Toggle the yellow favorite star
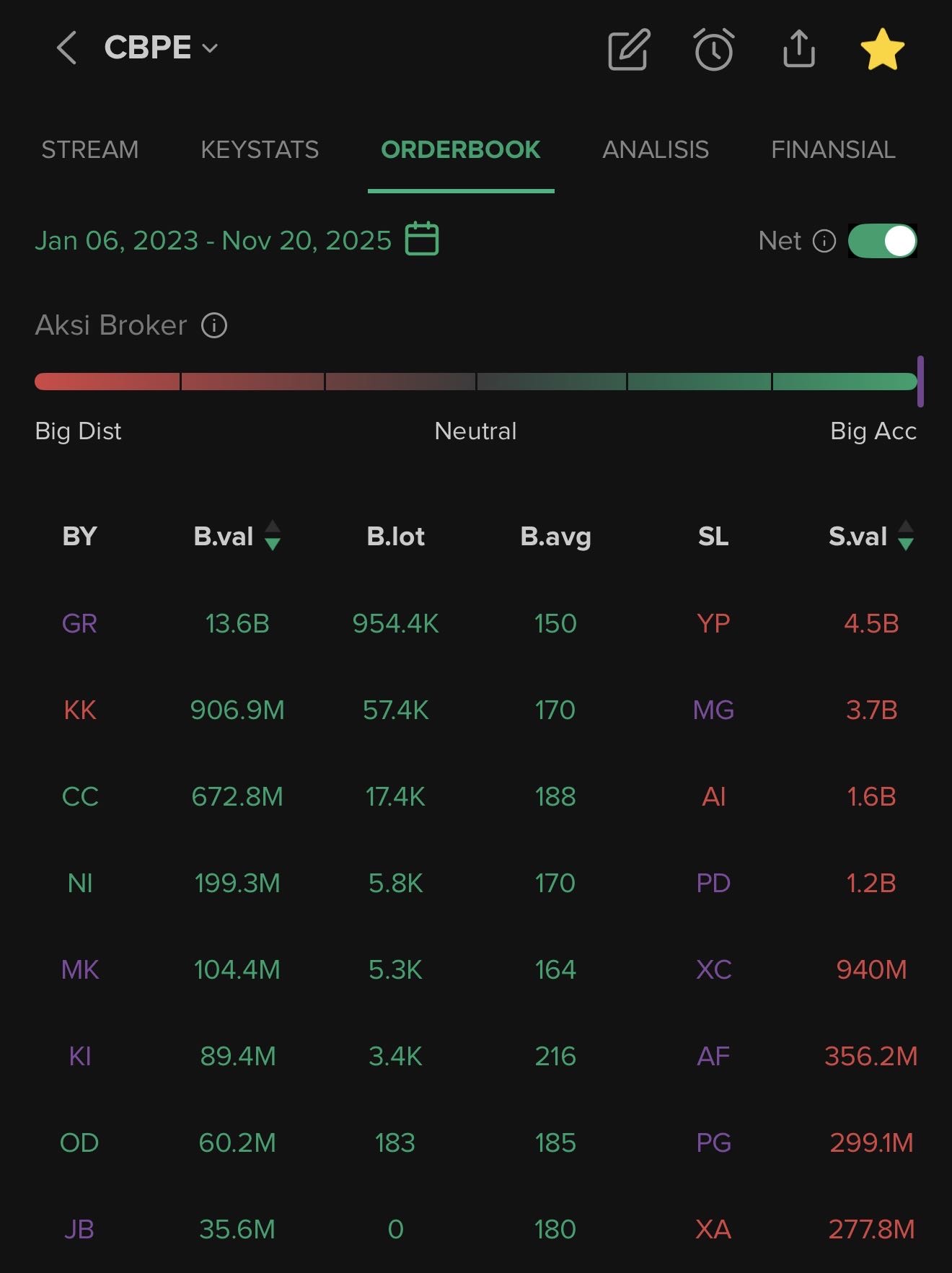 [x=882, y=49]
